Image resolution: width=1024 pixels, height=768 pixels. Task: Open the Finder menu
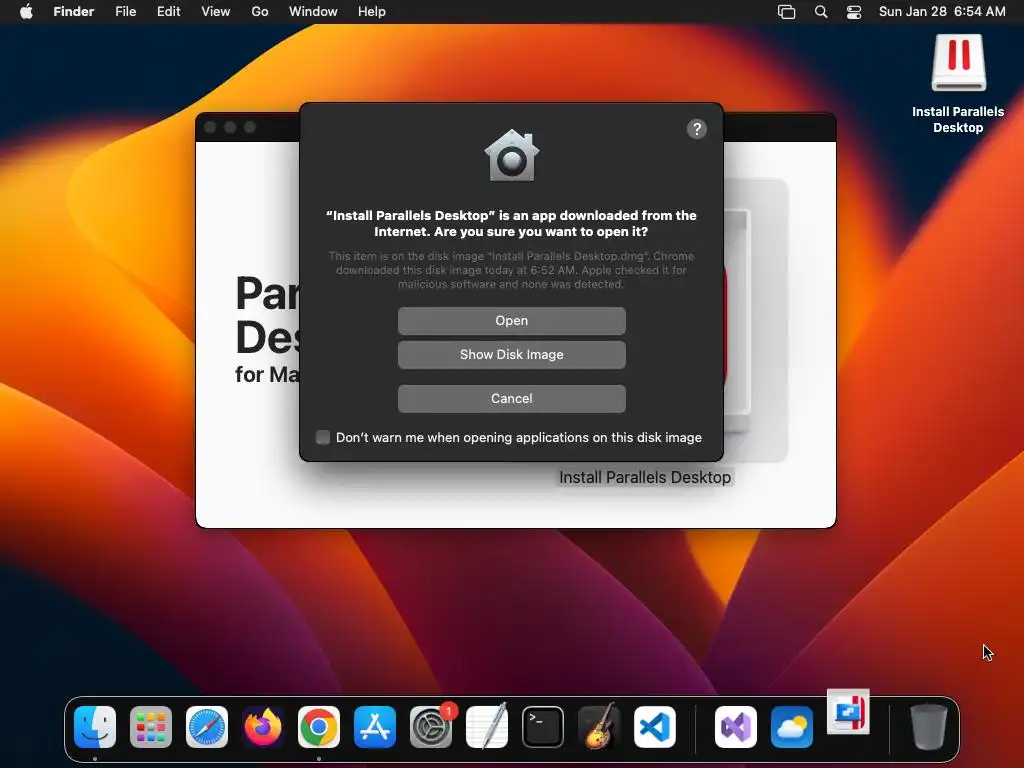pos(74,11)
